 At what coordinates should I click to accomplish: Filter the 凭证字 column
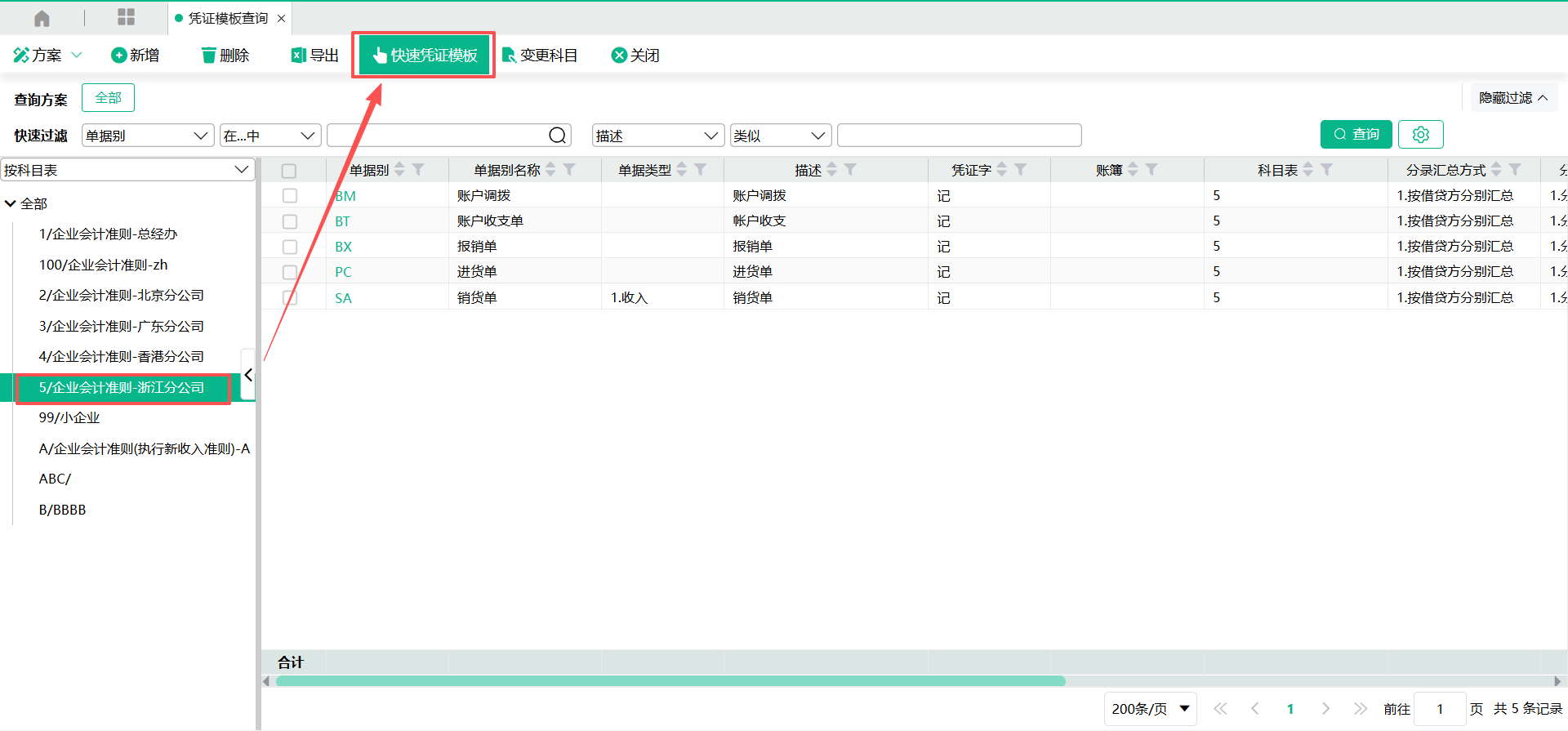click(1020, 169)
